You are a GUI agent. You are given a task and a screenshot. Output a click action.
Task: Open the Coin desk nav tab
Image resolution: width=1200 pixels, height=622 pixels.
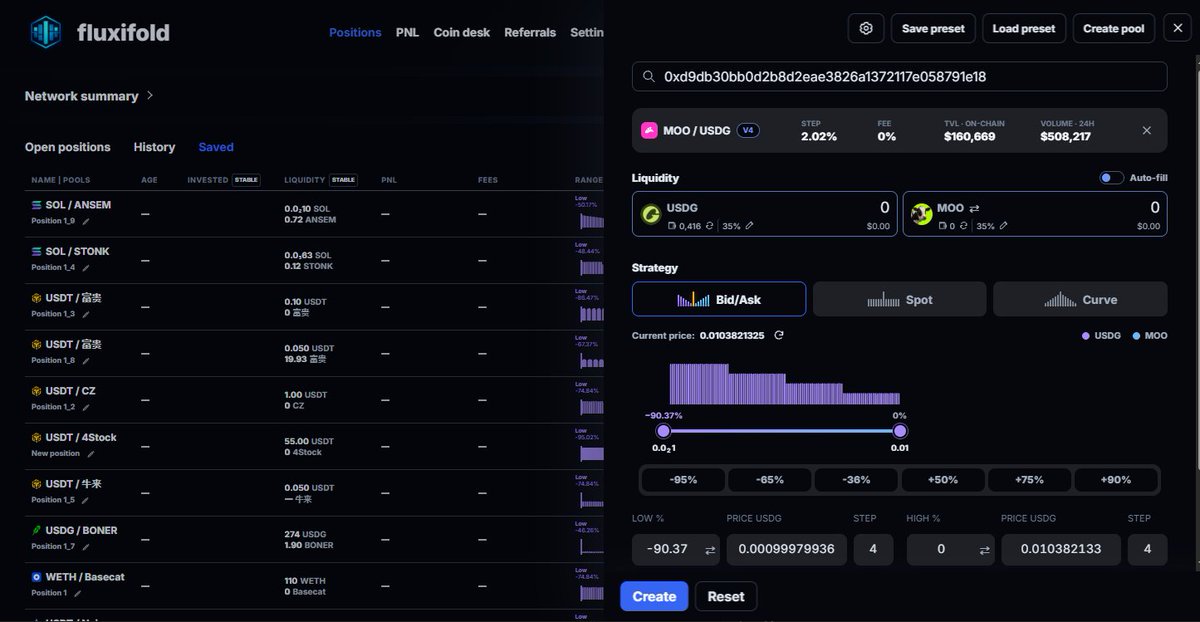pyautogui.click(x=462, y=32)
